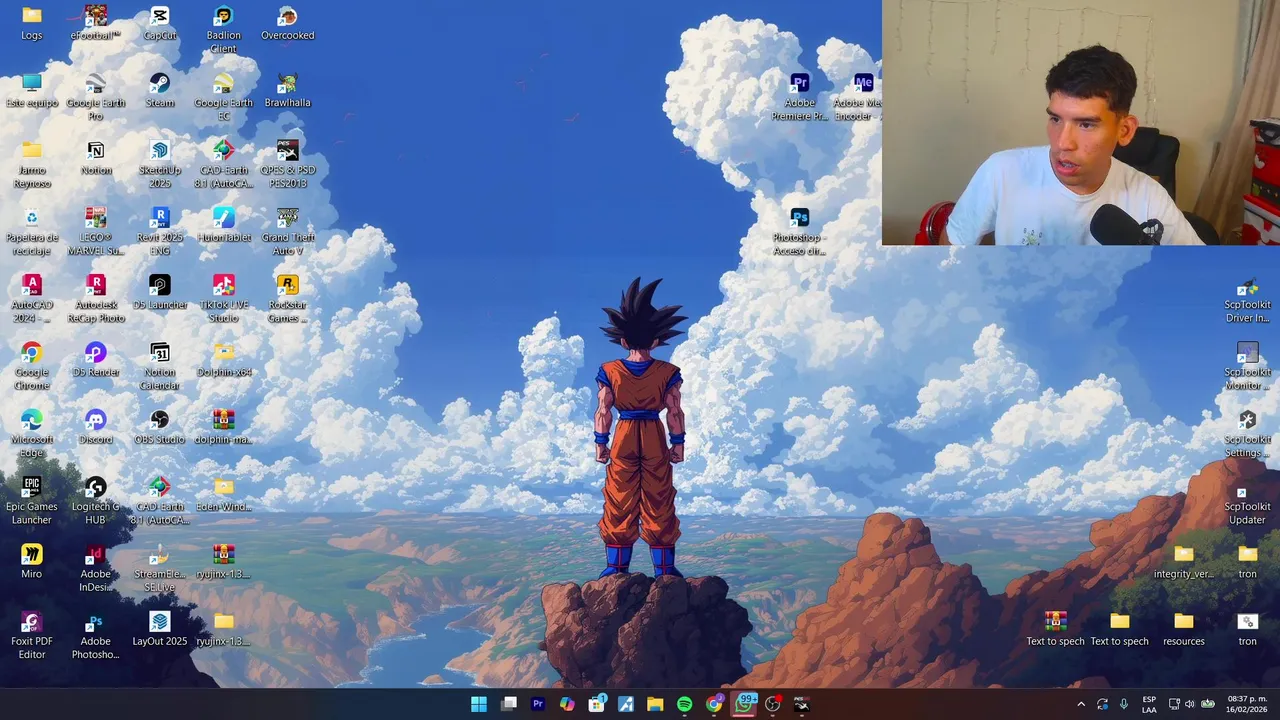Switch to Spotify in taskbar
Screen dimensions: 1280x720
tap(684, 704)
